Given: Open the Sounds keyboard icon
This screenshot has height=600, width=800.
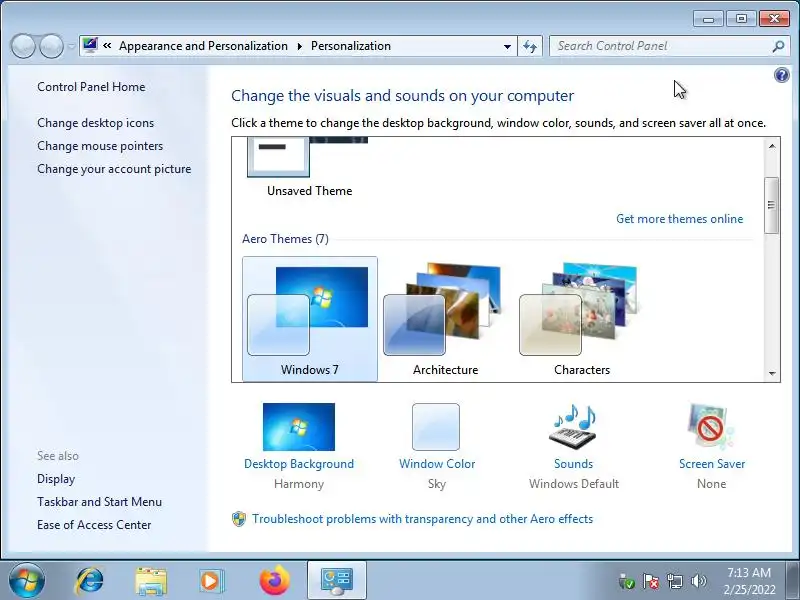Looking at the screenshot, I should tap(574, 427).
